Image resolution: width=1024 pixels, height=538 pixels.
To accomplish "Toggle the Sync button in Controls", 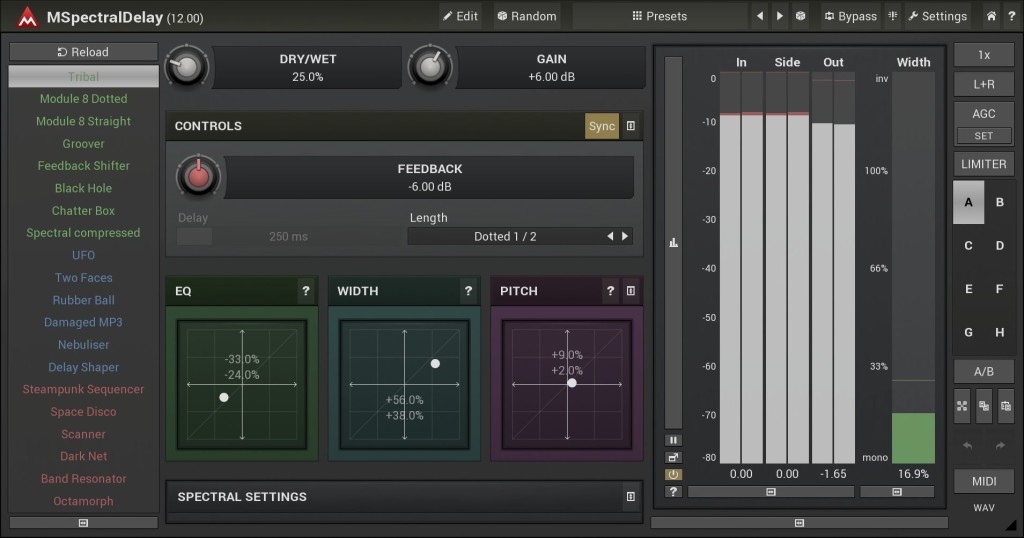I will point(602,126).
